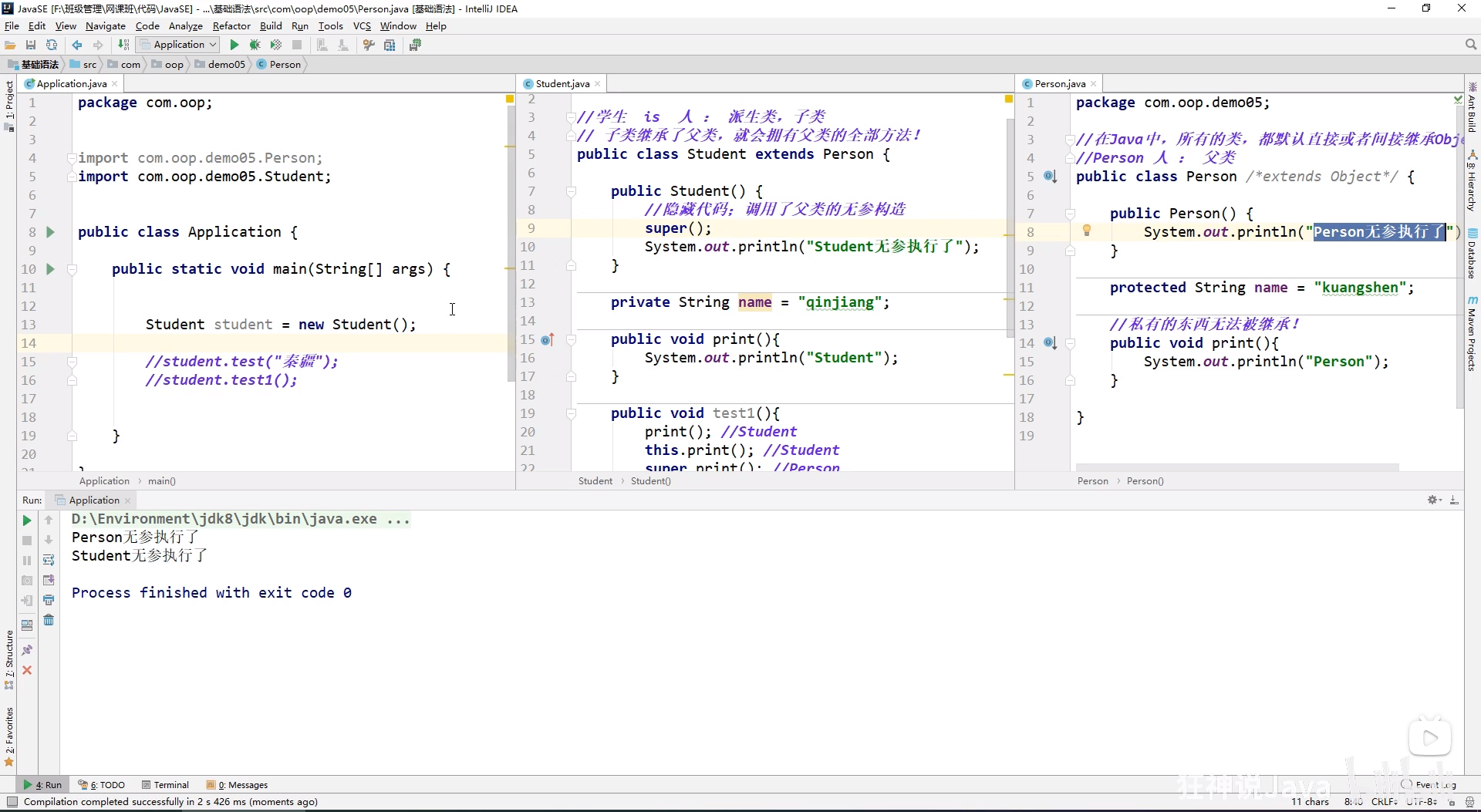Click the green Run button in main toolbar
This screenshot has height=812, width=1481.
(234, 45)
